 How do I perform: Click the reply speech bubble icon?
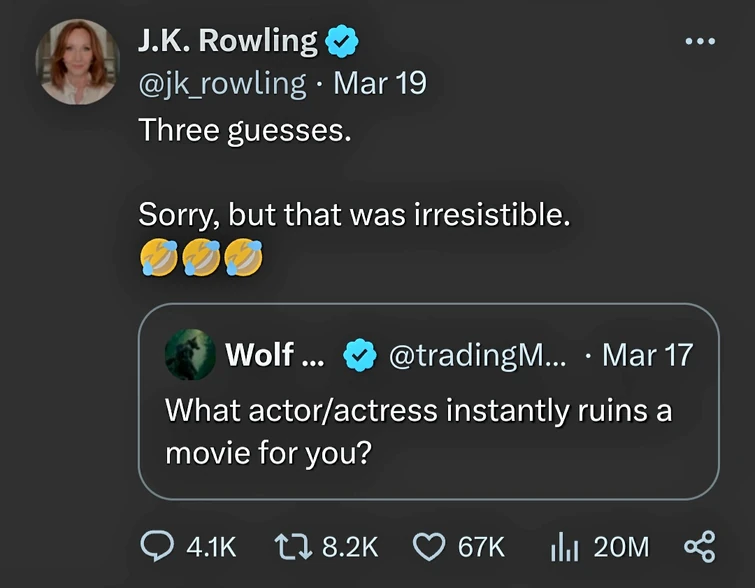(155, 546)
